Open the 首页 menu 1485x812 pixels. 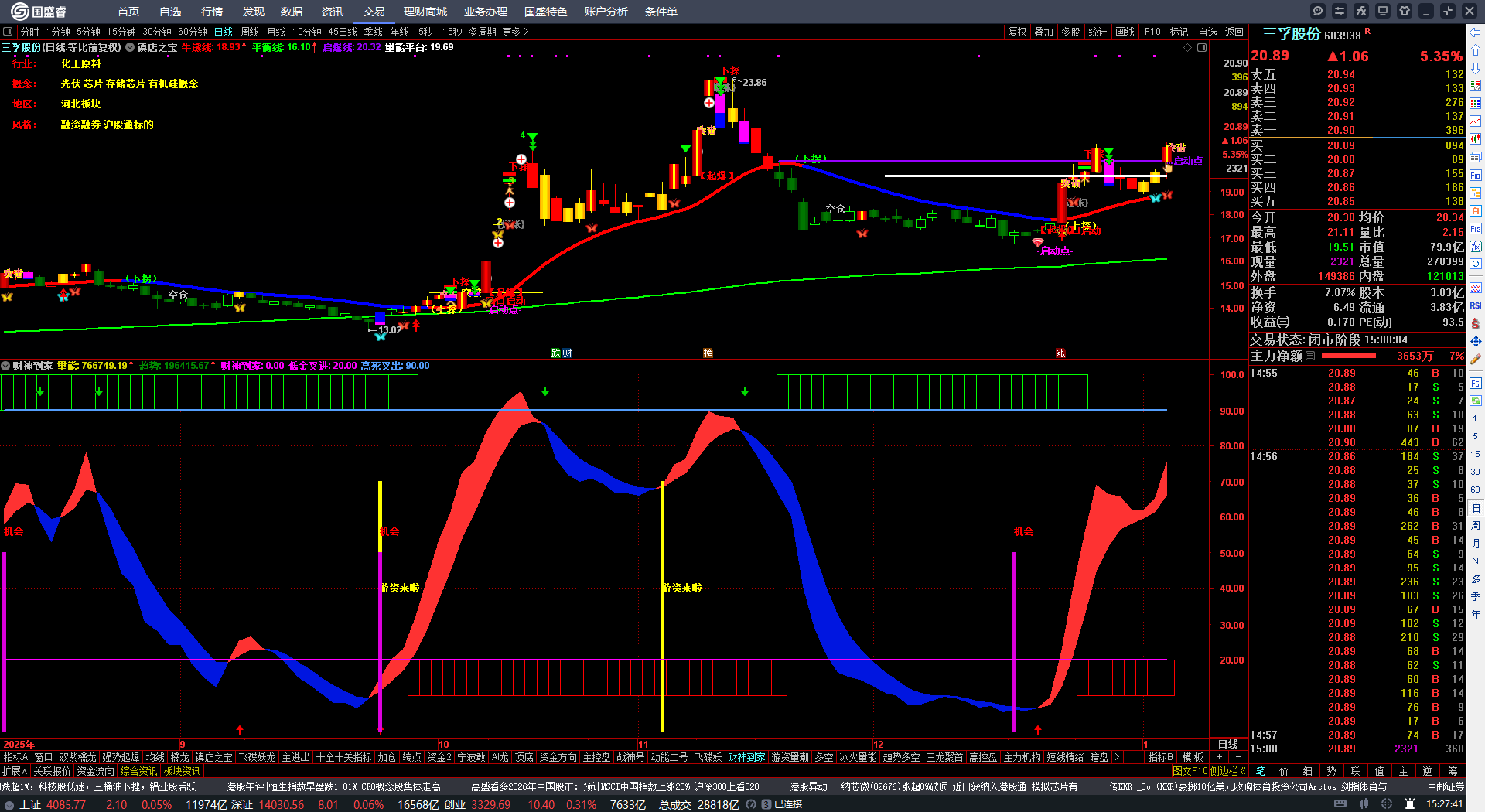128,12
